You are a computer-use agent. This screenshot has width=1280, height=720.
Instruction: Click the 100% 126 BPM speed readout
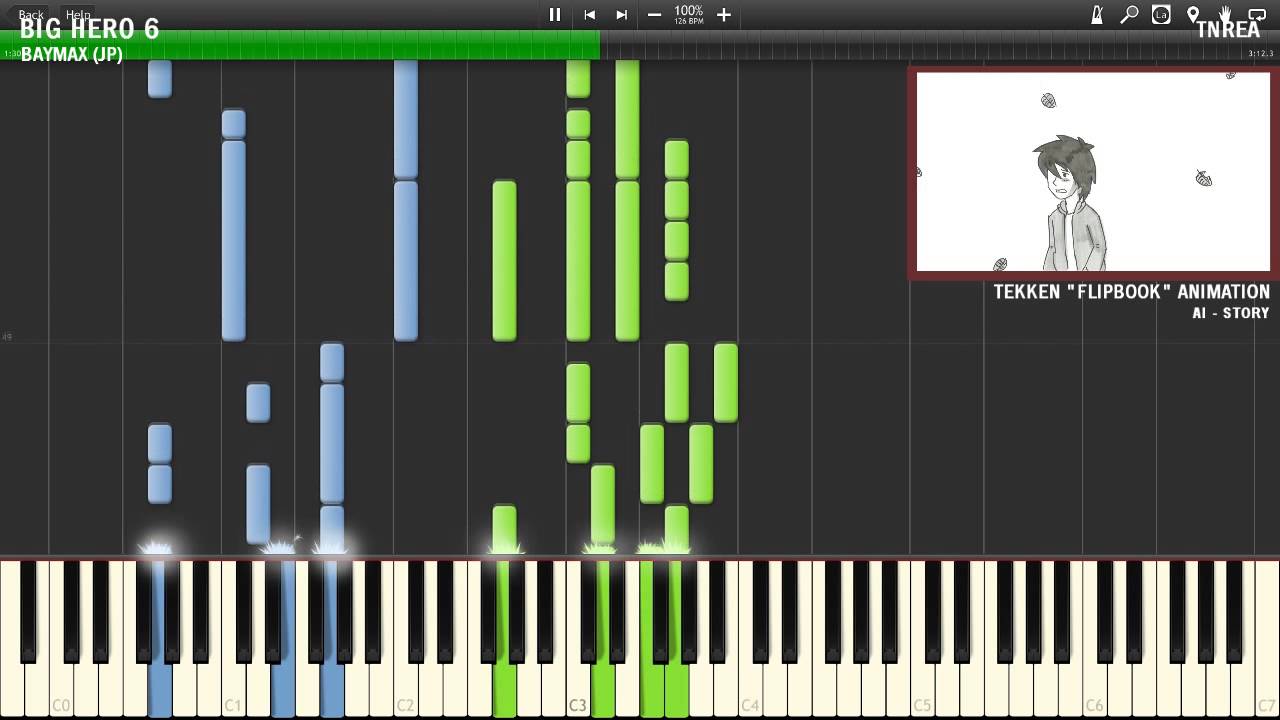tap(688, 14)
